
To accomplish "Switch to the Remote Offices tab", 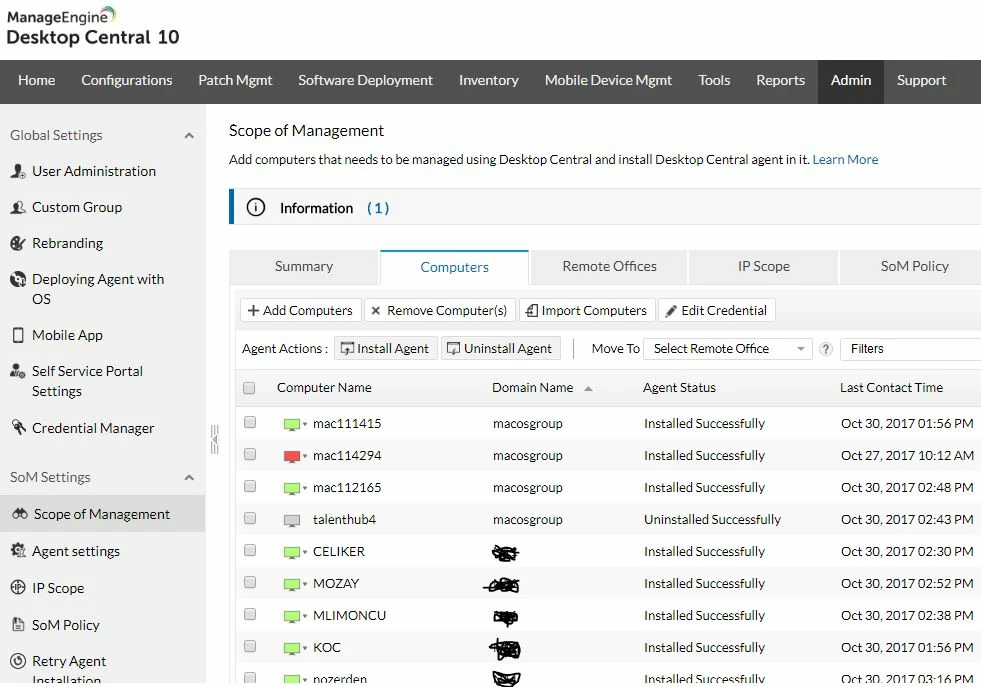I will pos(609,267).
